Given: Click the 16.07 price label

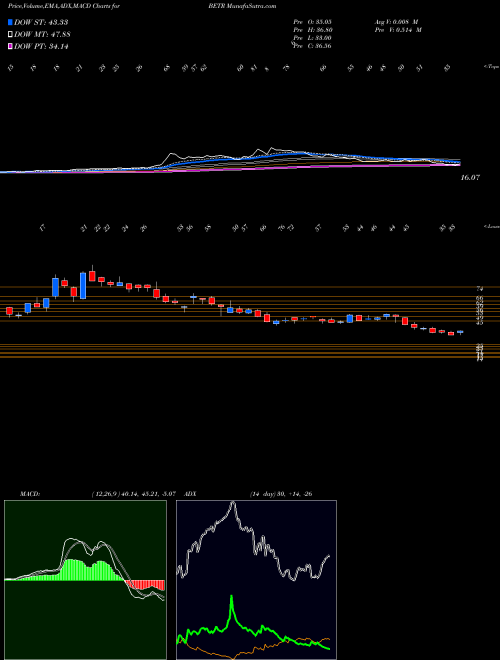Looking at the screenshot, I should (470, 178).
